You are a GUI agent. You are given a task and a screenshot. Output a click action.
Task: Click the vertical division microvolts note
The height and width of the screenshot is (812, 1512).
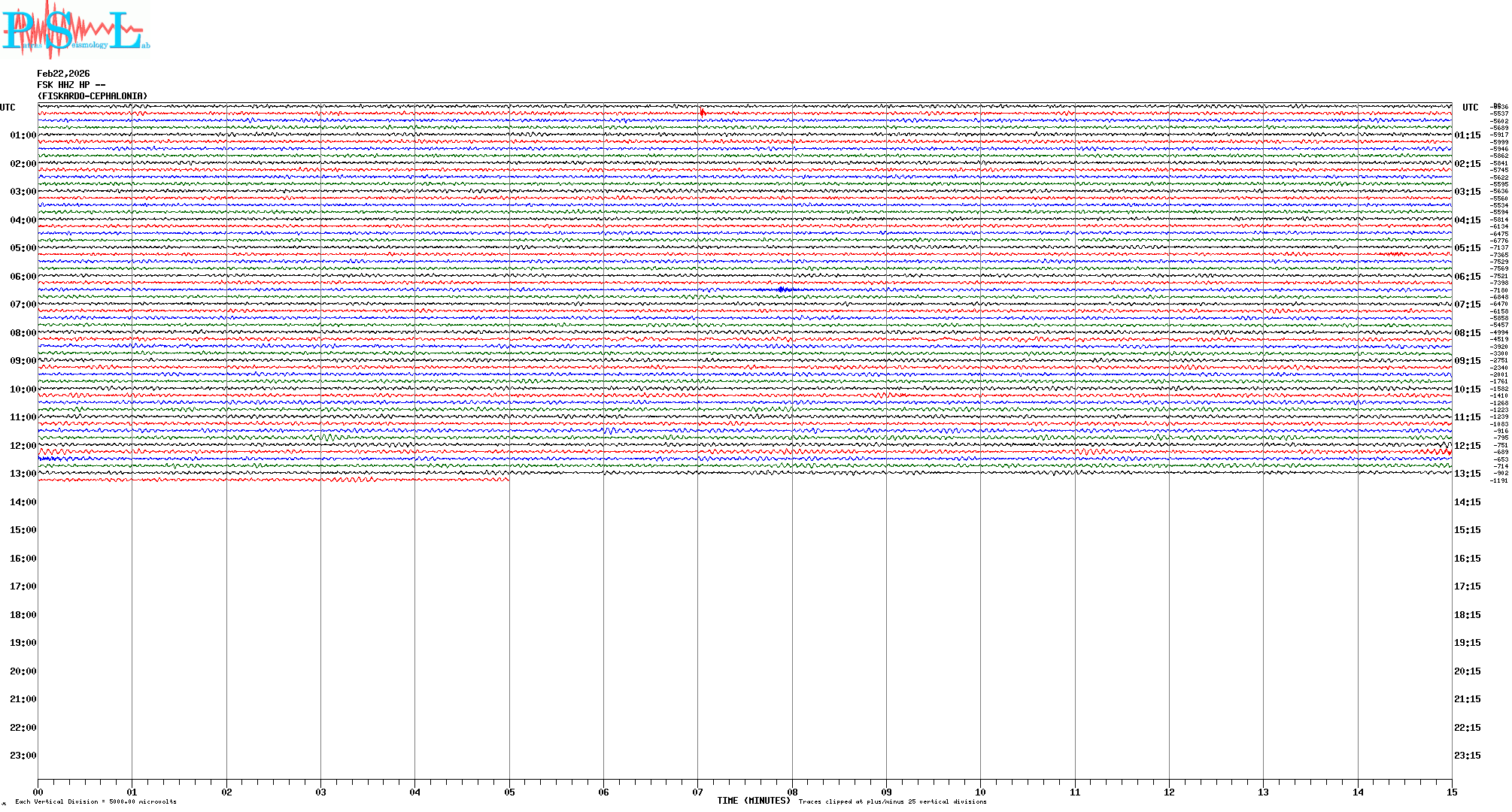(x=96, y=801)
